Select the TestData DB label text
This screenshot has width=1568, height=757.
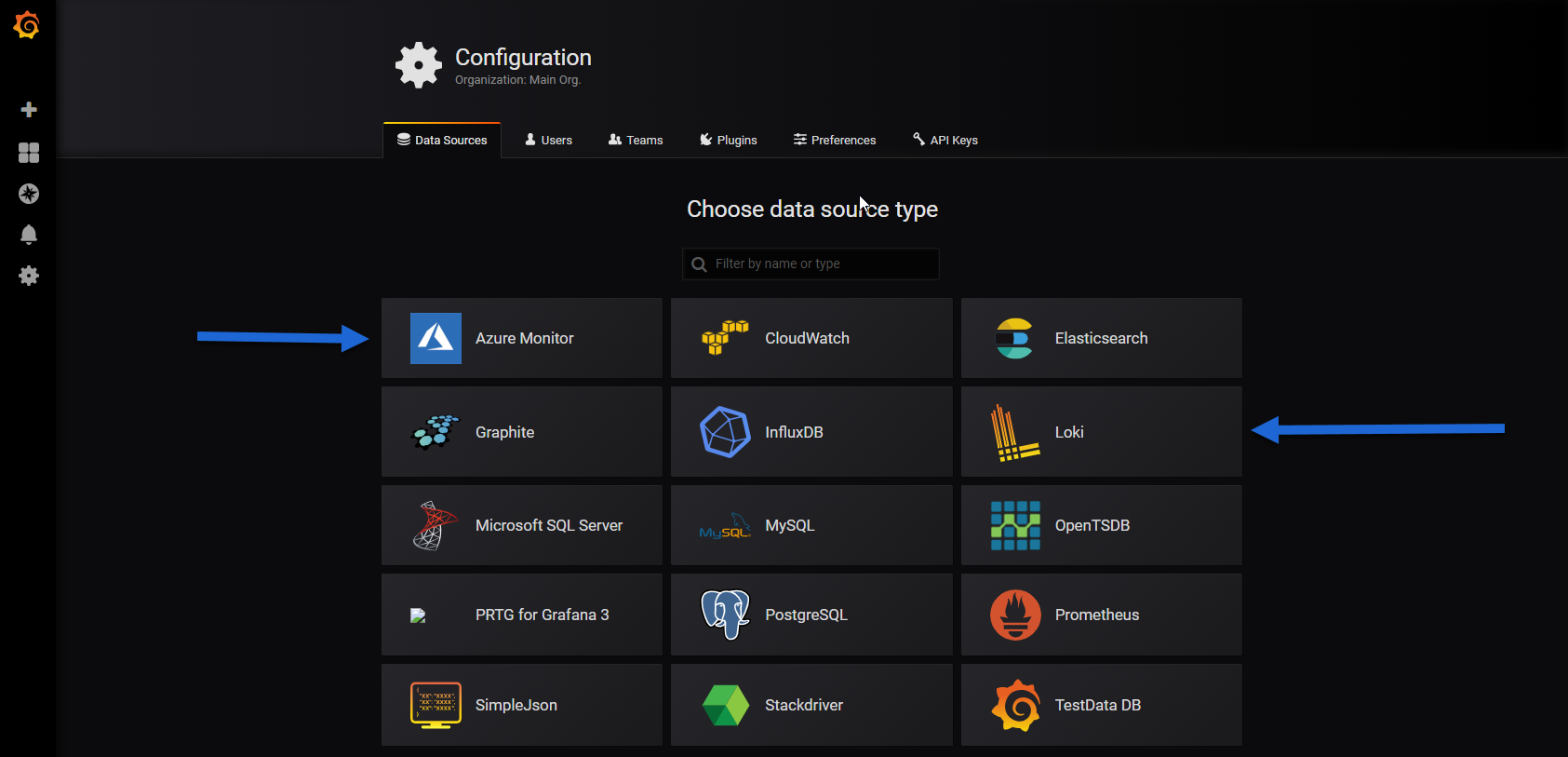point(1098,705)
